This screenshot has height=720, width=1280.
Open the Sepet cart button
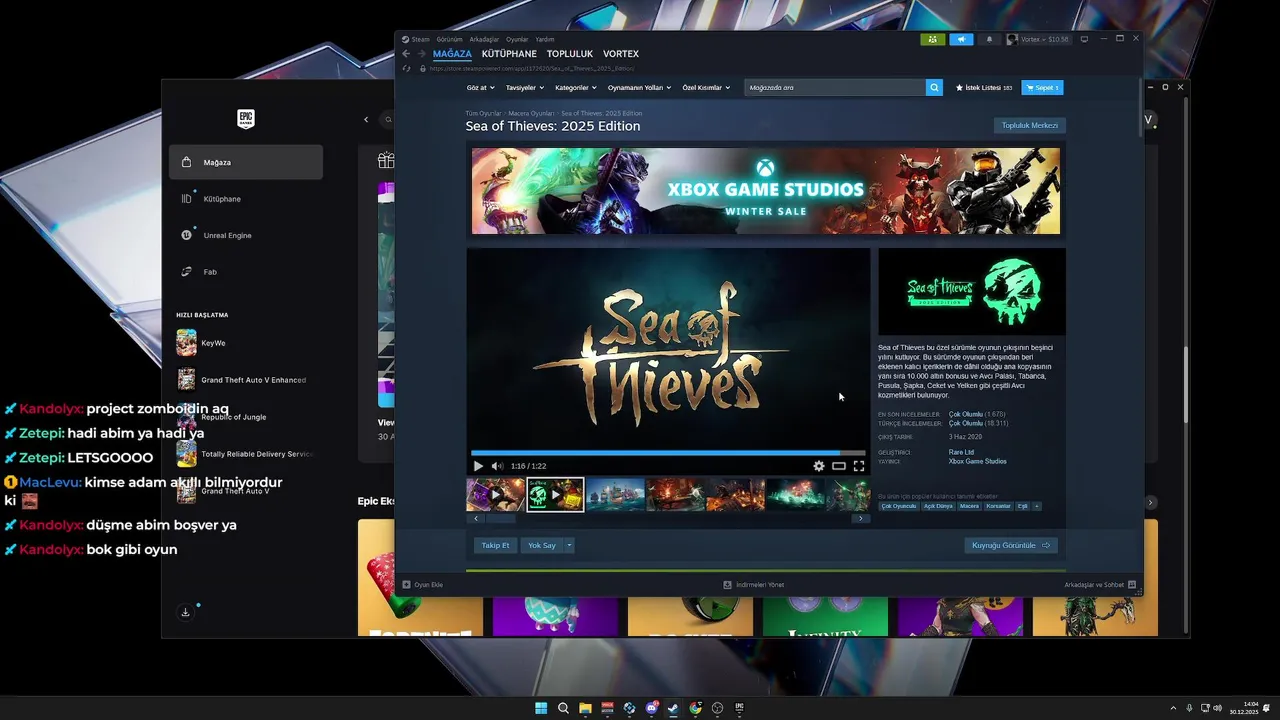click(x=1042, y=88)
